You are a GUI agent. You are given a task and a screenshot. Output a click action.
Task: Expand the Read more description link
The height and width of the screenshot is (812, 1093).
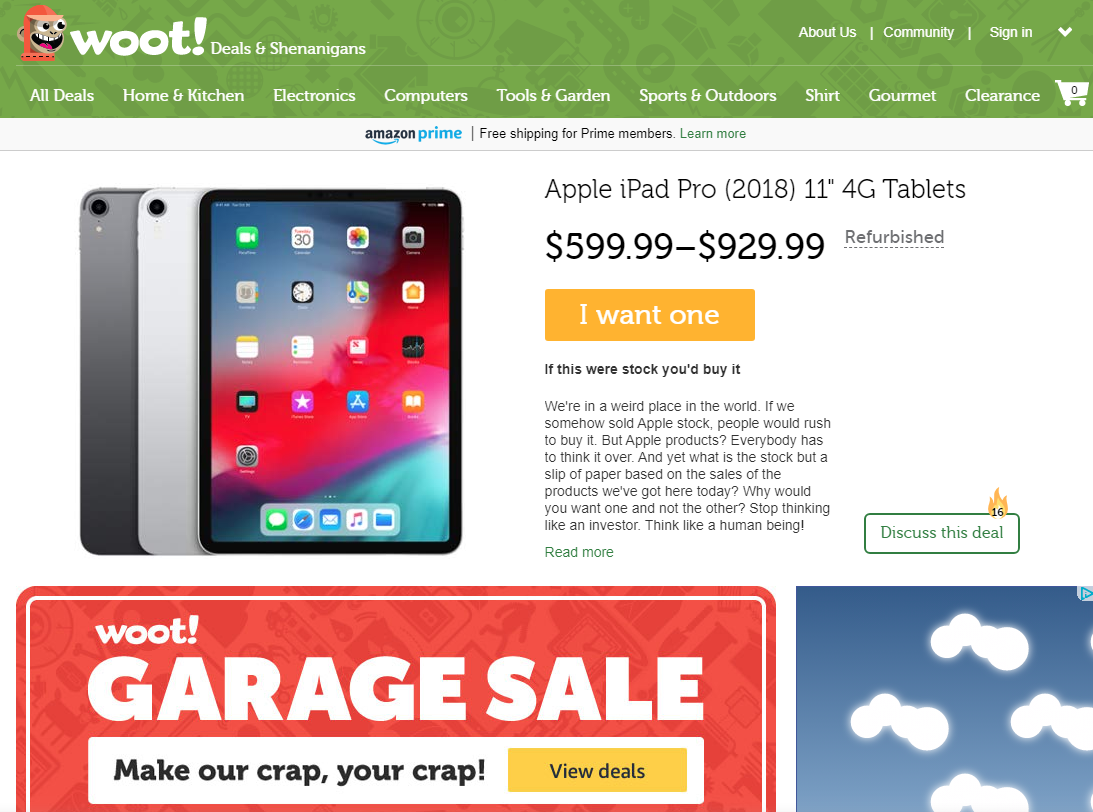click(x=579, y=552)
